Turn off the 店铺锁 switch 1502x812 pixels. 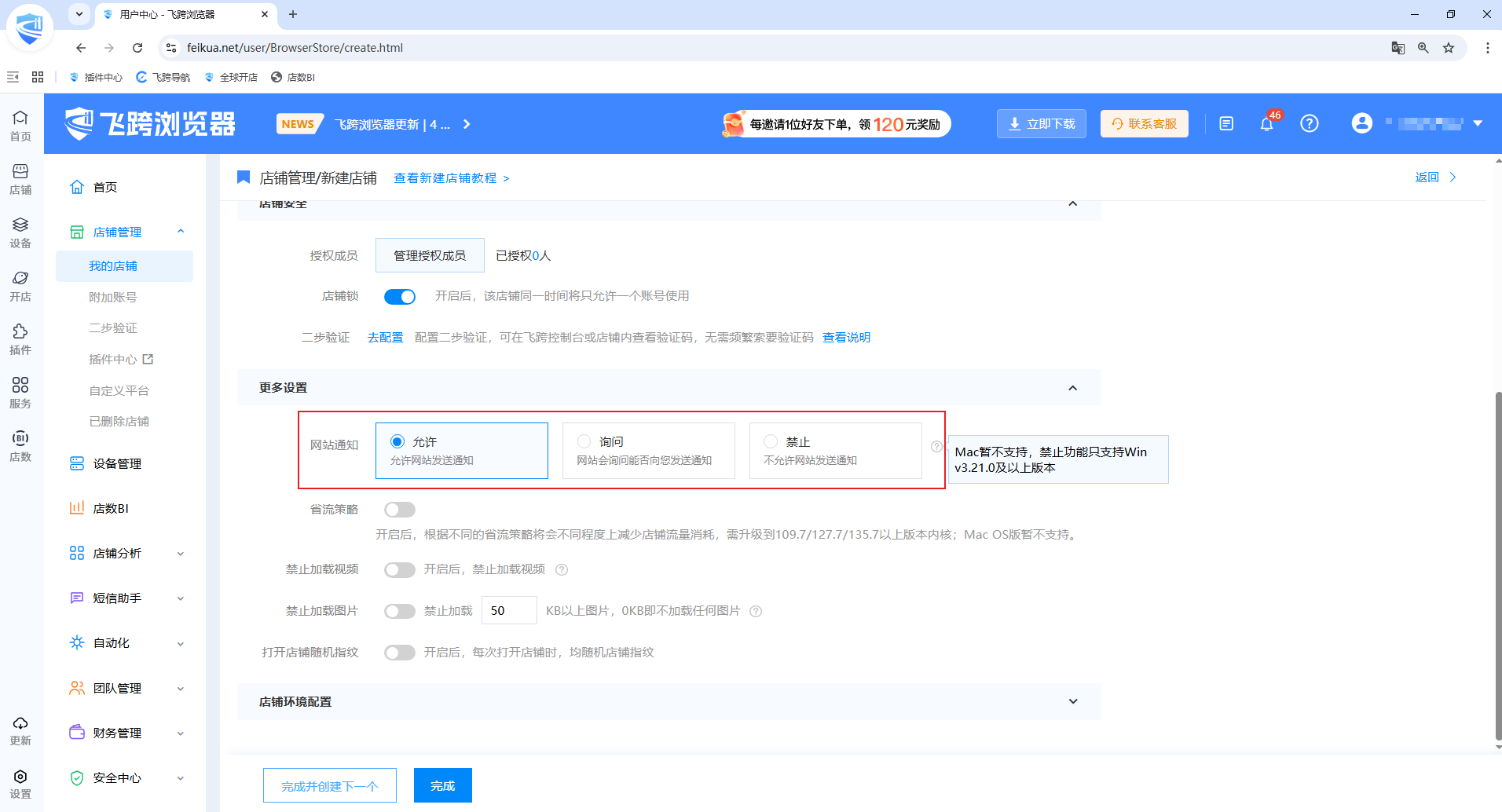(x=400, y=297)
